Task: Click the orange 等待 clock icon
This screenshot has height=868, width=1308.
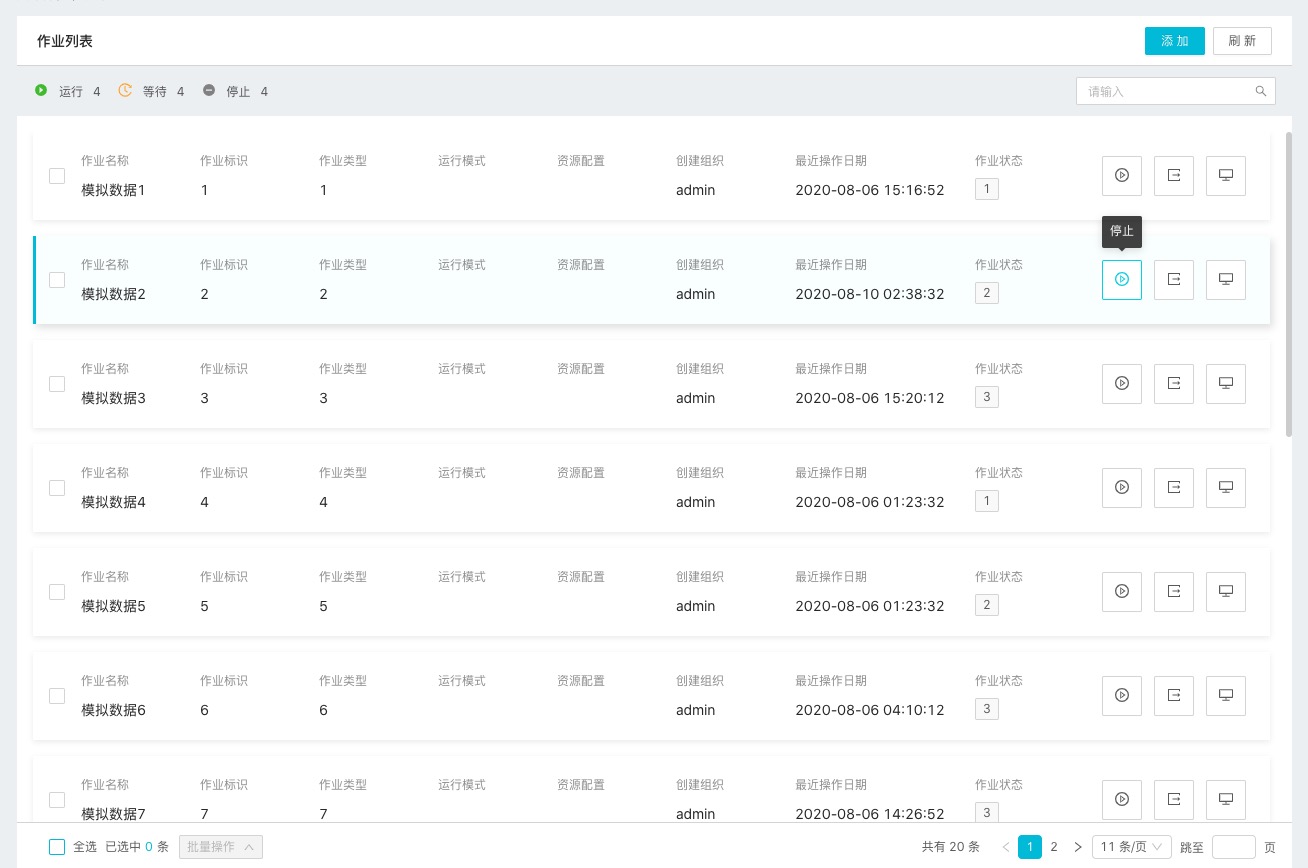Action: pyautogui.click(x=125, y=90)
